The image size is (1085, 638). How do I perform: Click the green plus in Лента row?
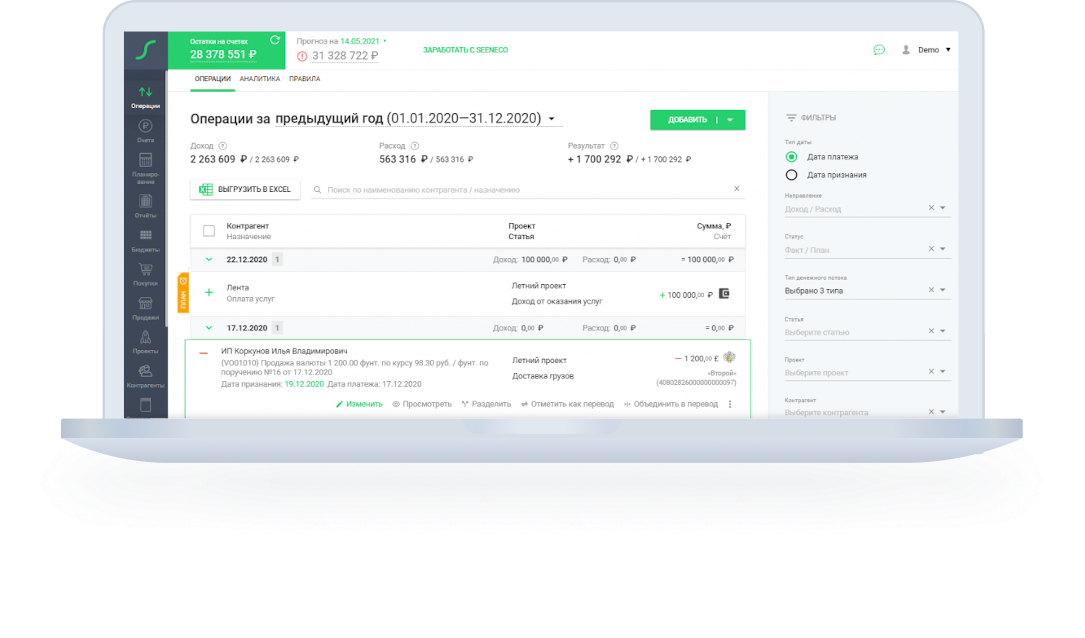pos(209,293)
